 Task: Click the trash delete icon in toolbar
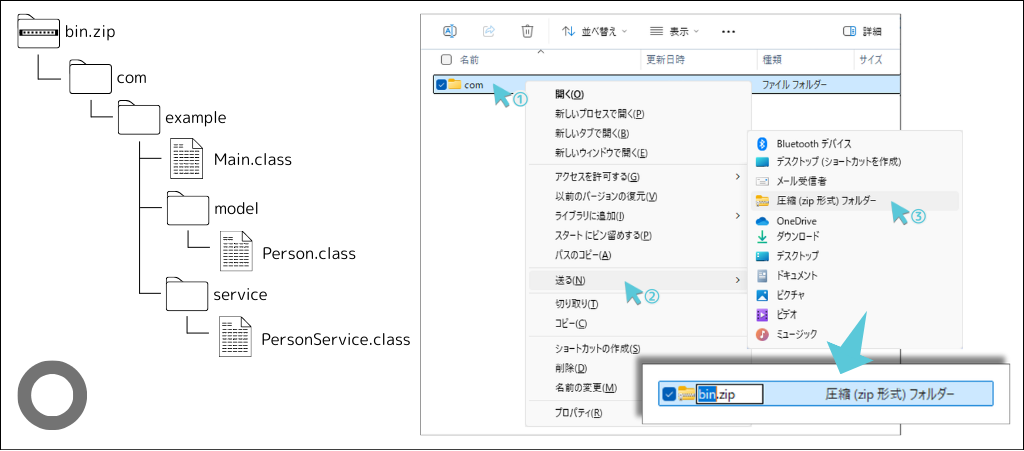click(528, 31)
